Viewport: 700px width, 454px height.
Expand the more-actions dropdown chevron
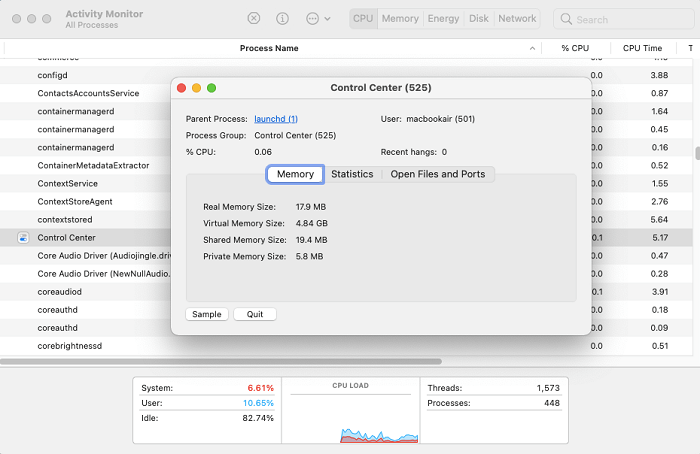pyautogui.click(x=327, y=19)
